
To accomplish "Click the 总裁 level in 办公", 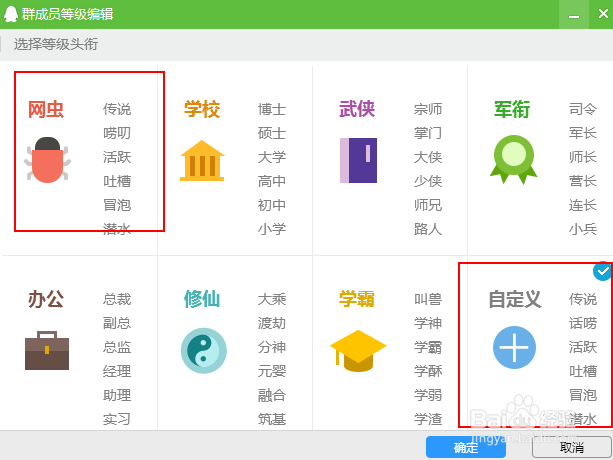I will point(117,299).
